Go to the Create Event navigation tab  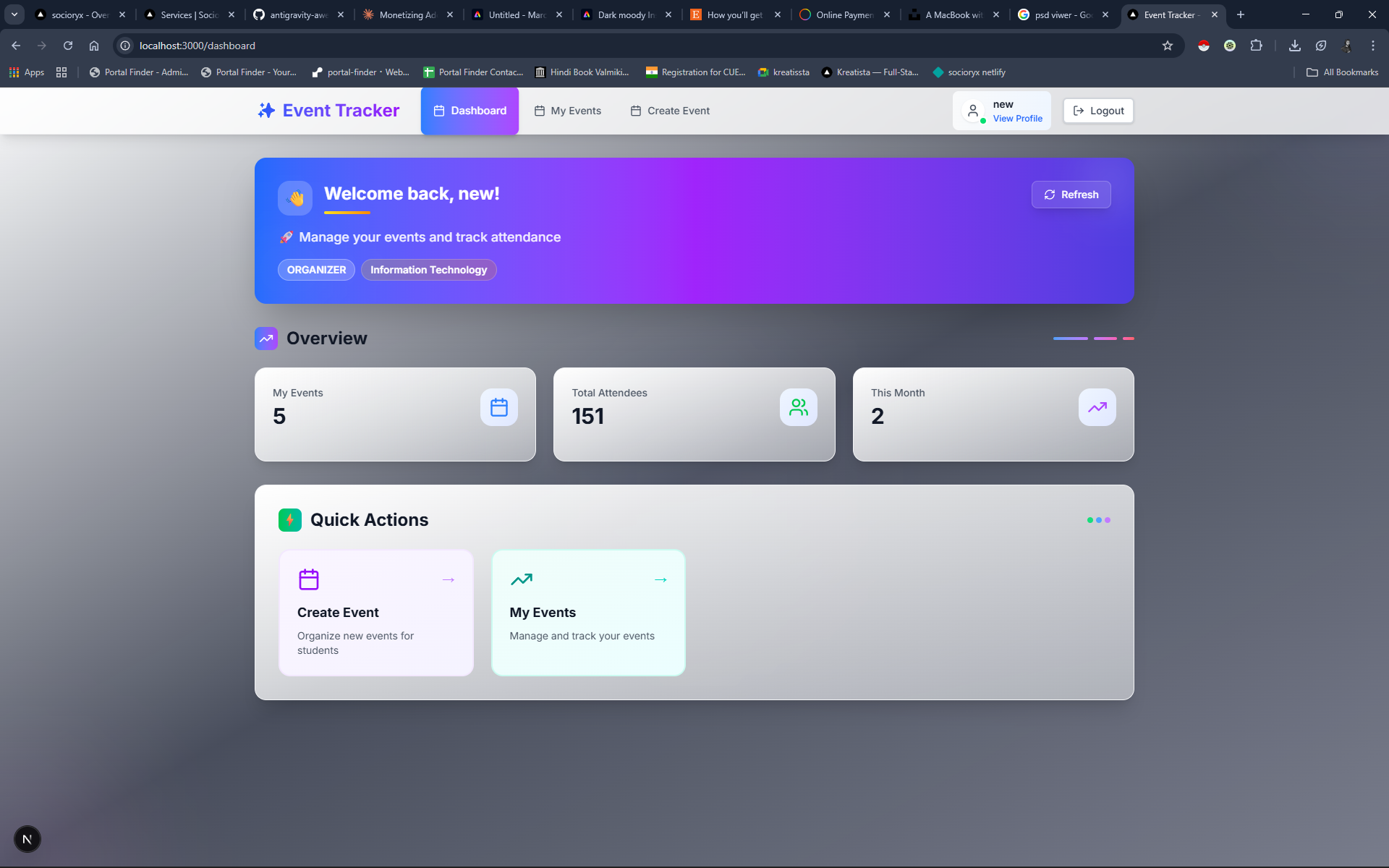pyautogui.click(x=670, y=111)
